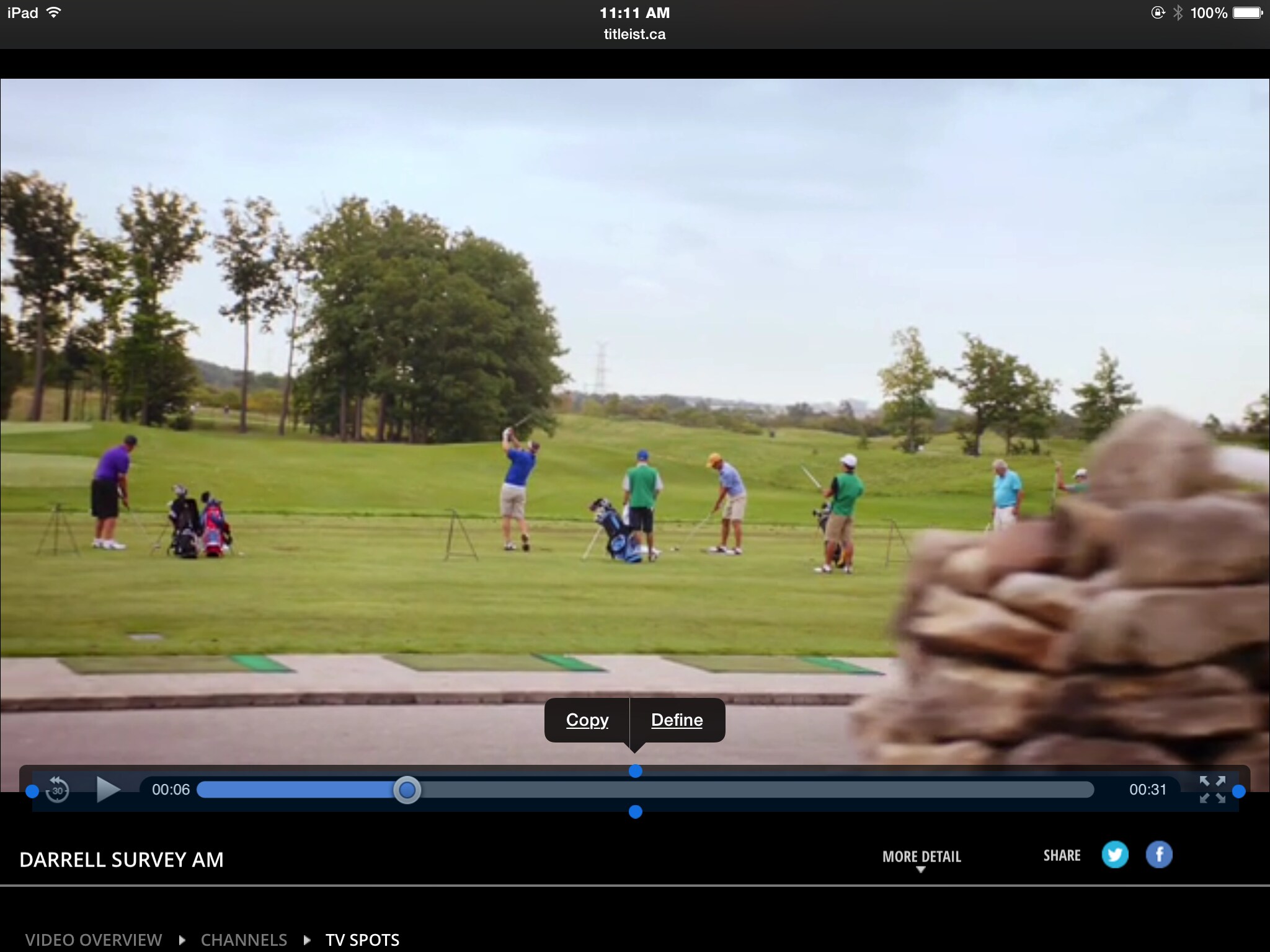Enter fullscreen with the expand arrows icon

click(1212, 790)
